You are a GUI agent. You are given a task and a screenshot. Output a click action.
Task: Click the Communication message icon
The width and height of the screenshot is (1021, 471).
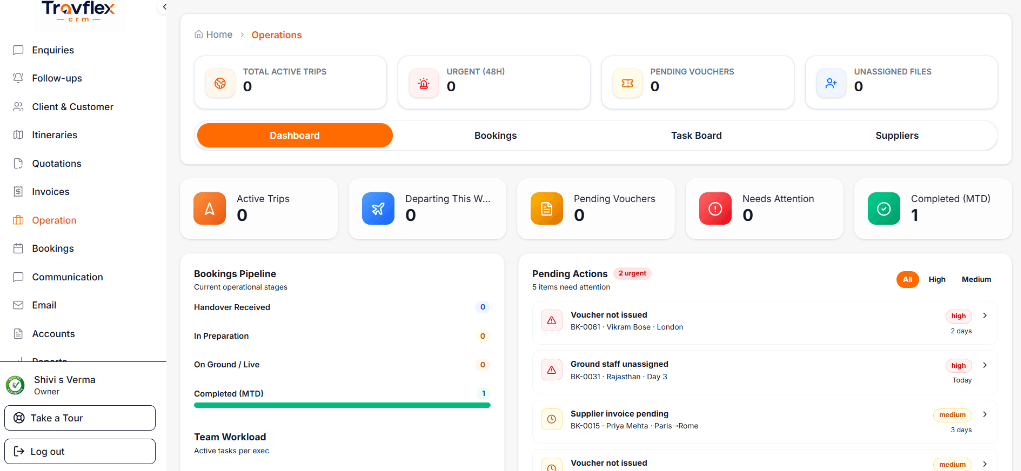18,277
